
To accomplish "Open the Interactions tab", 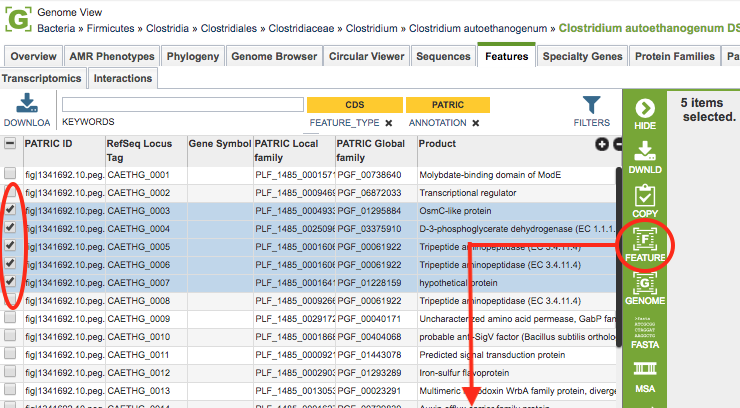I will [123, 78].
